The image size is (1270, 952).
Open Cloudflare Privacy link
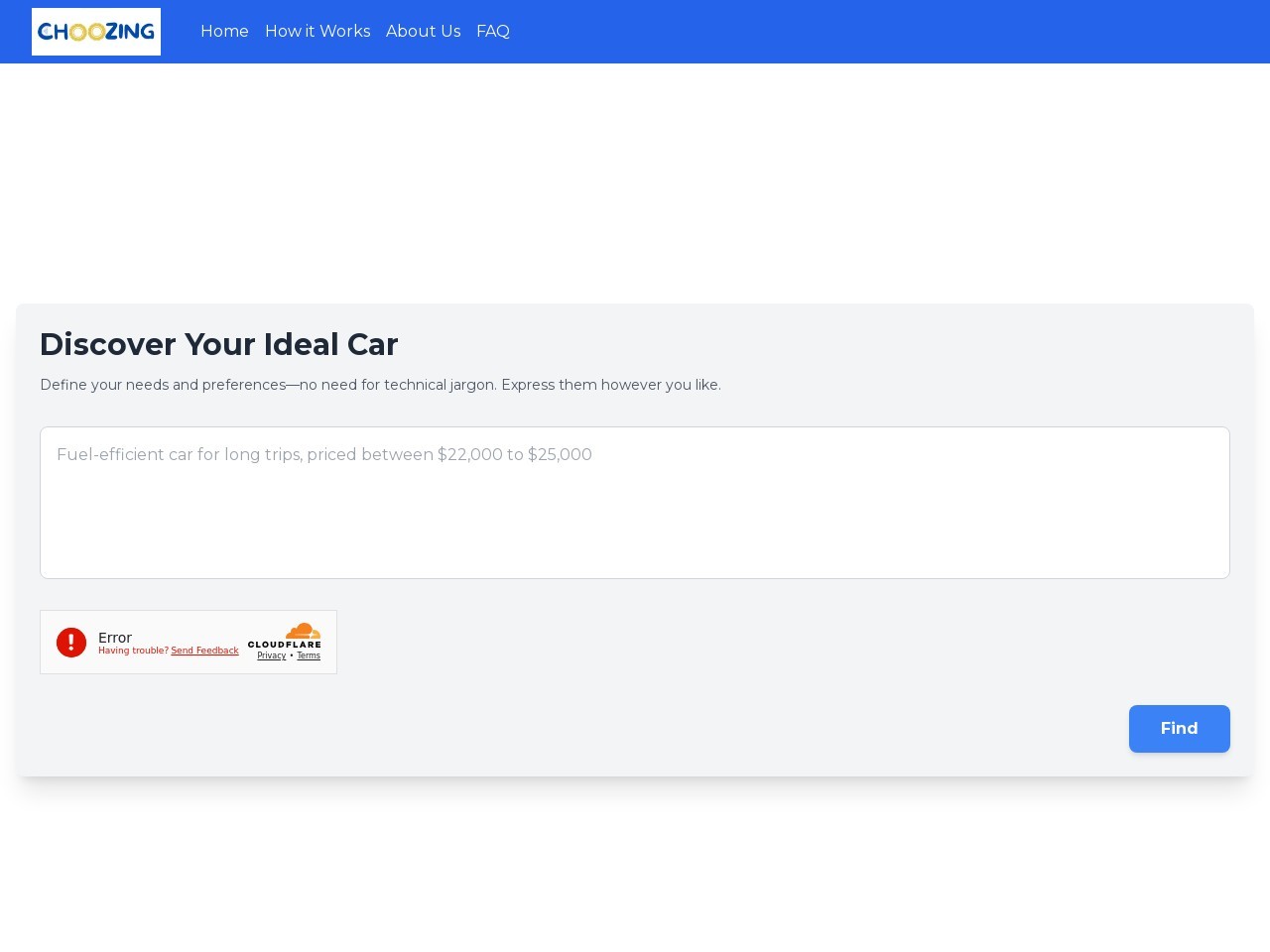pyautogui.click(x=272, y=655)
